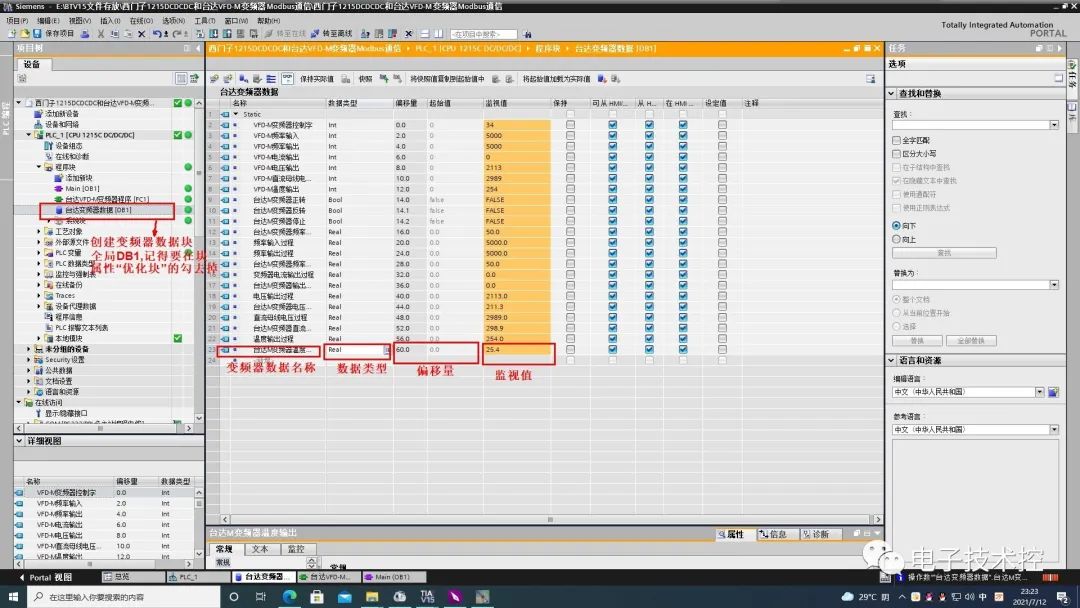Viewport: 1080px width, 608px height.
Task: Open the 项目(P) menu
Action: (x=17, y=21)
